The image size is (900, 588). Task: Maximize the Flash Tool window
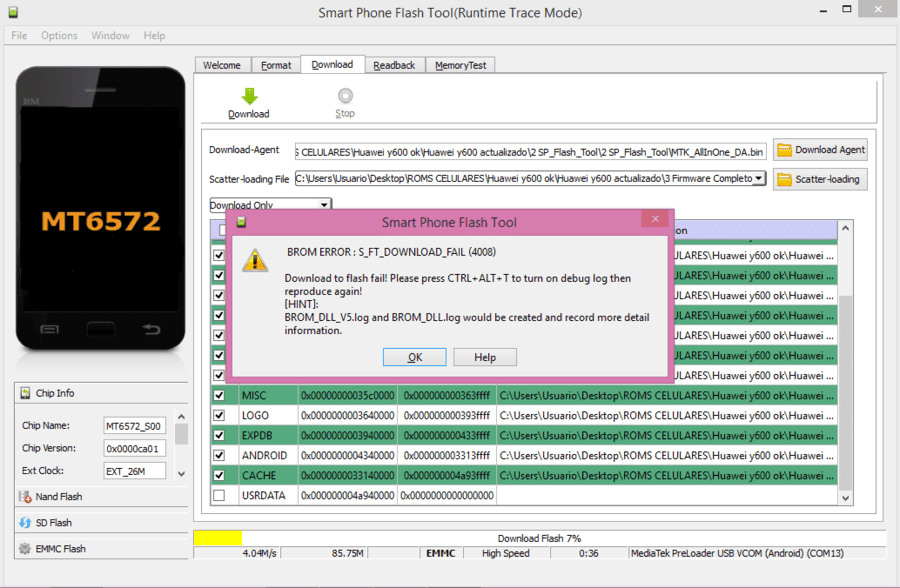click(x=847, y=9)
